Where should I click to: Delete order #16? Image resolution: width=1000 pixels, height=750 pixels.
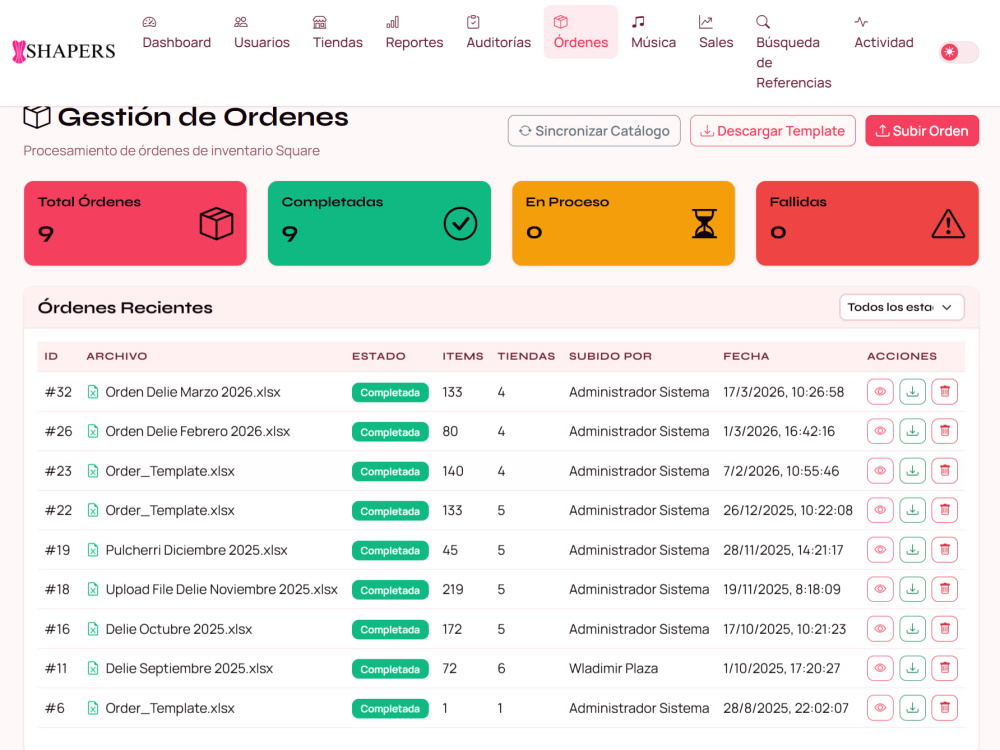tap(945, 629)
